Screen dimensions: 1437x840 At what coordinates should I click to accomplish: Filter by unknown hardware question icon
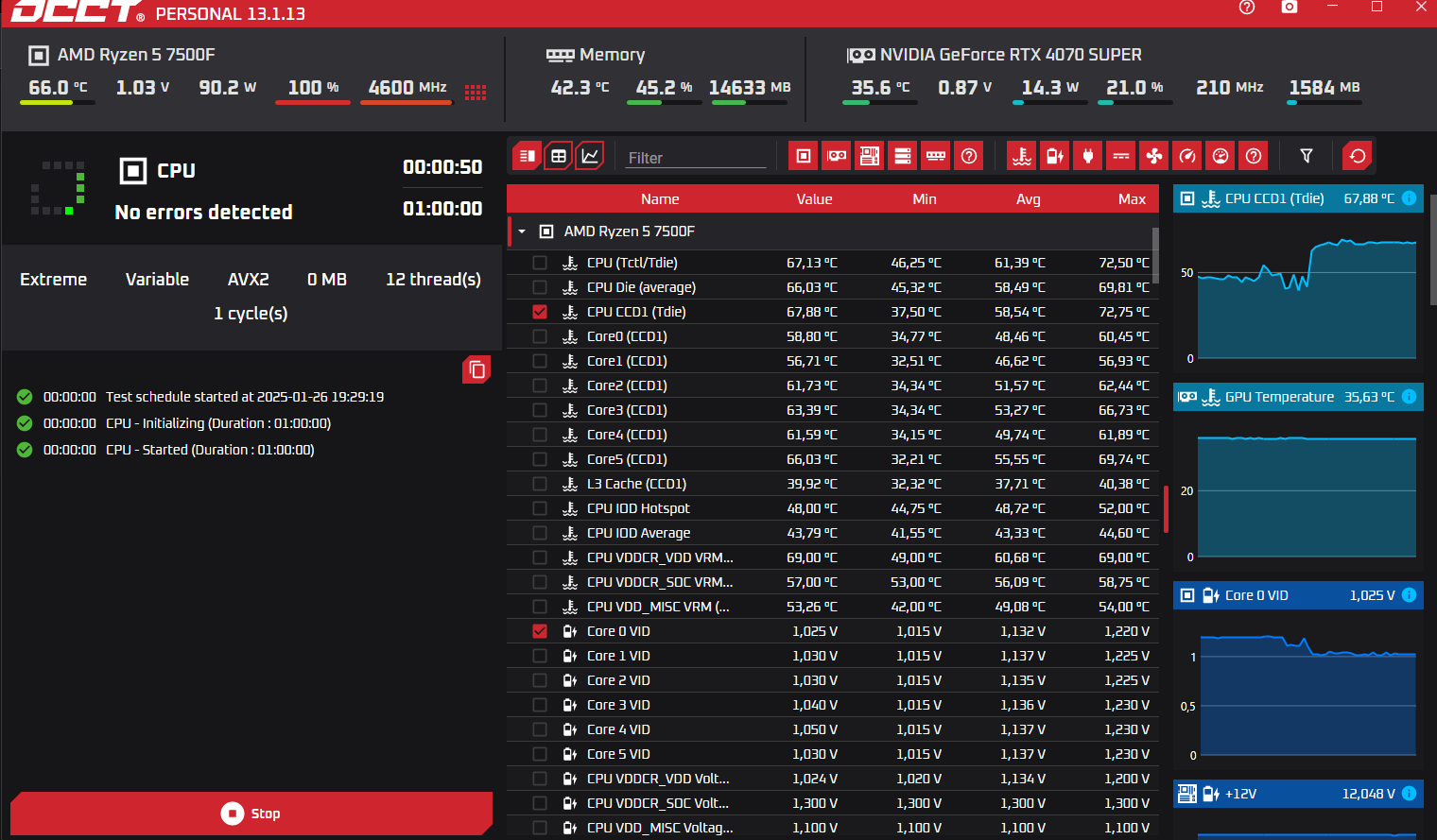[x=969, y=156]
